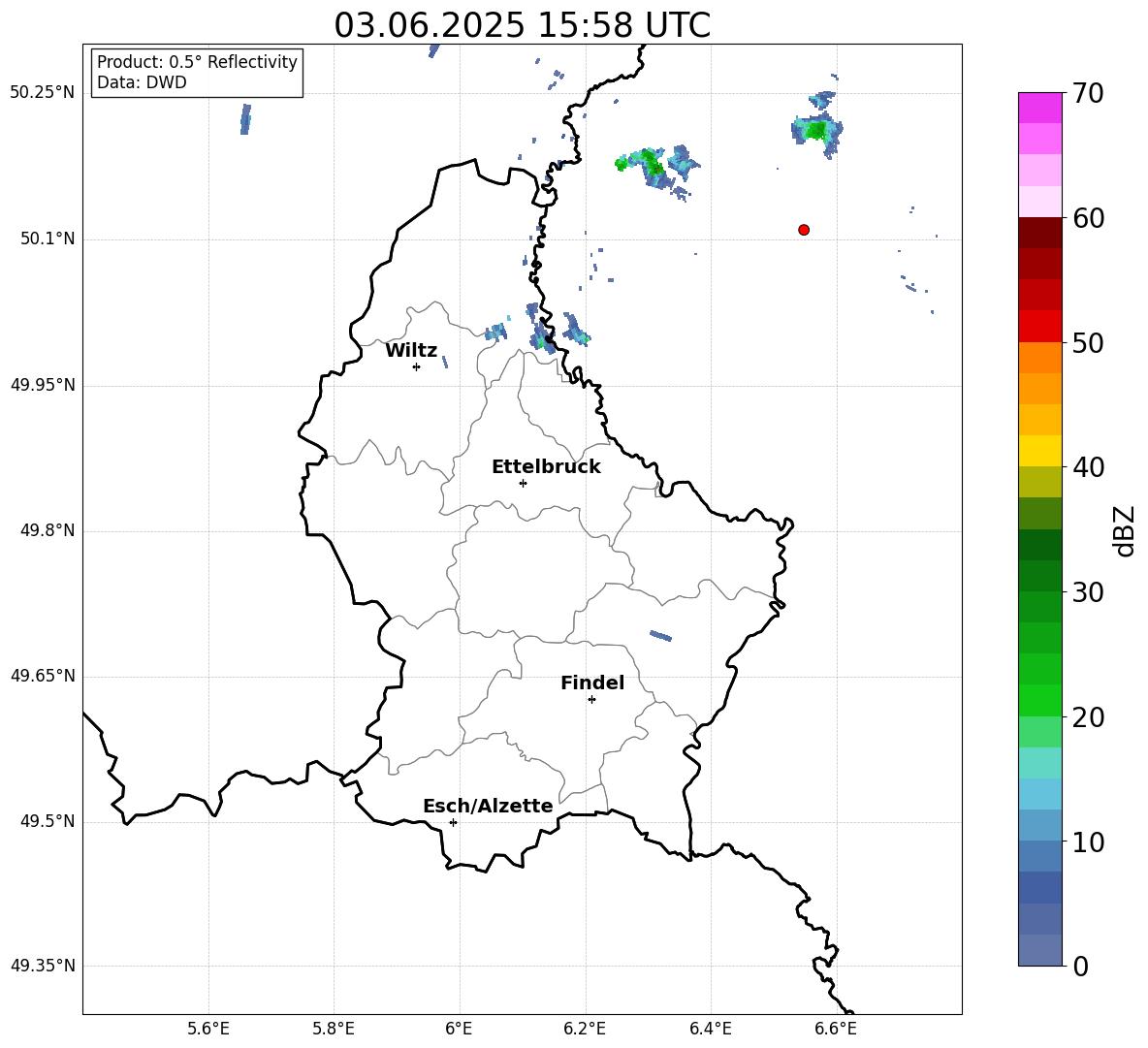Screen dimensions: 1148x1048
Task: Click the red dot marker on the map
Action: (804, 230)
